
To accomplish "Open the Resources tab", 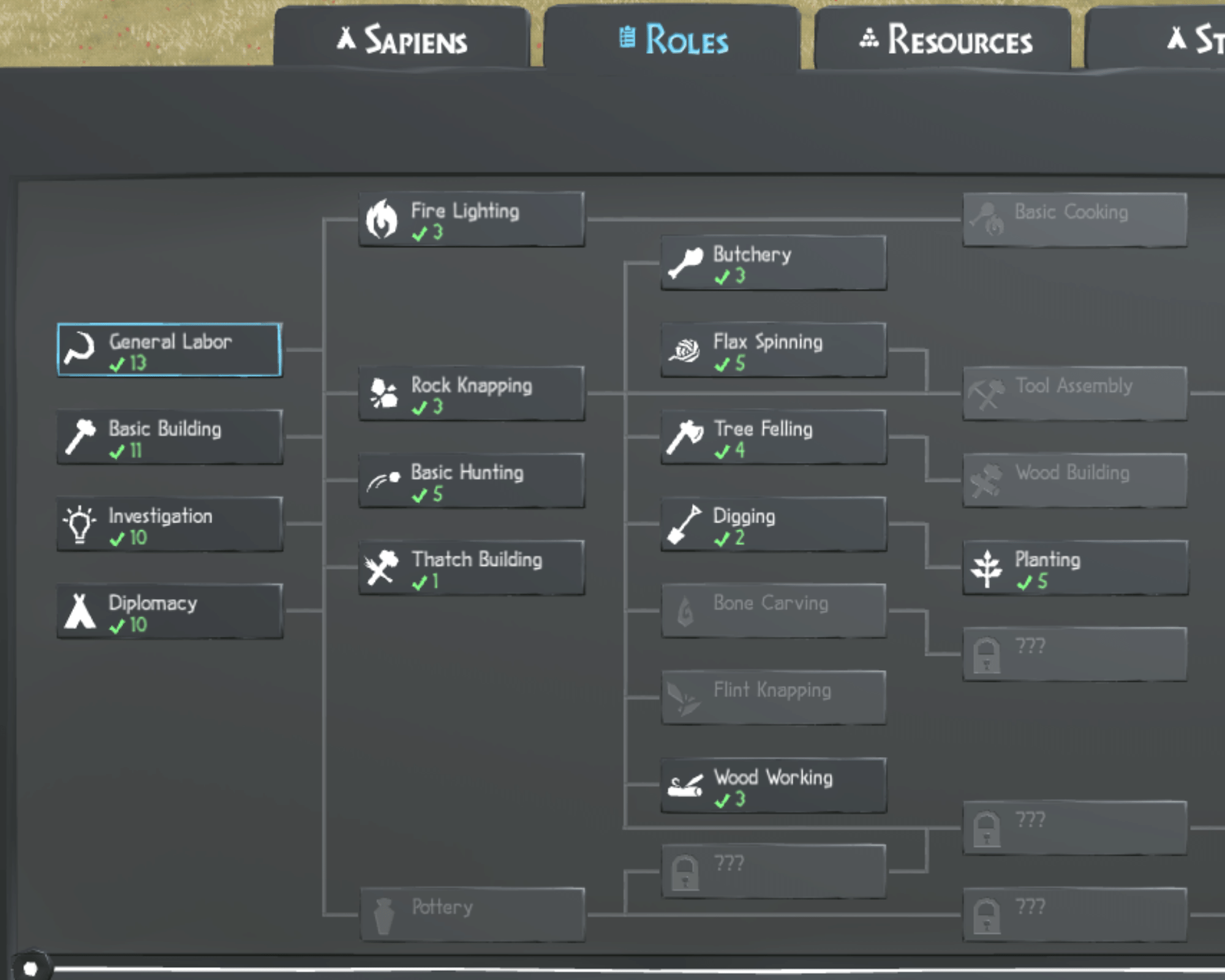I will [x=943, y=39].
